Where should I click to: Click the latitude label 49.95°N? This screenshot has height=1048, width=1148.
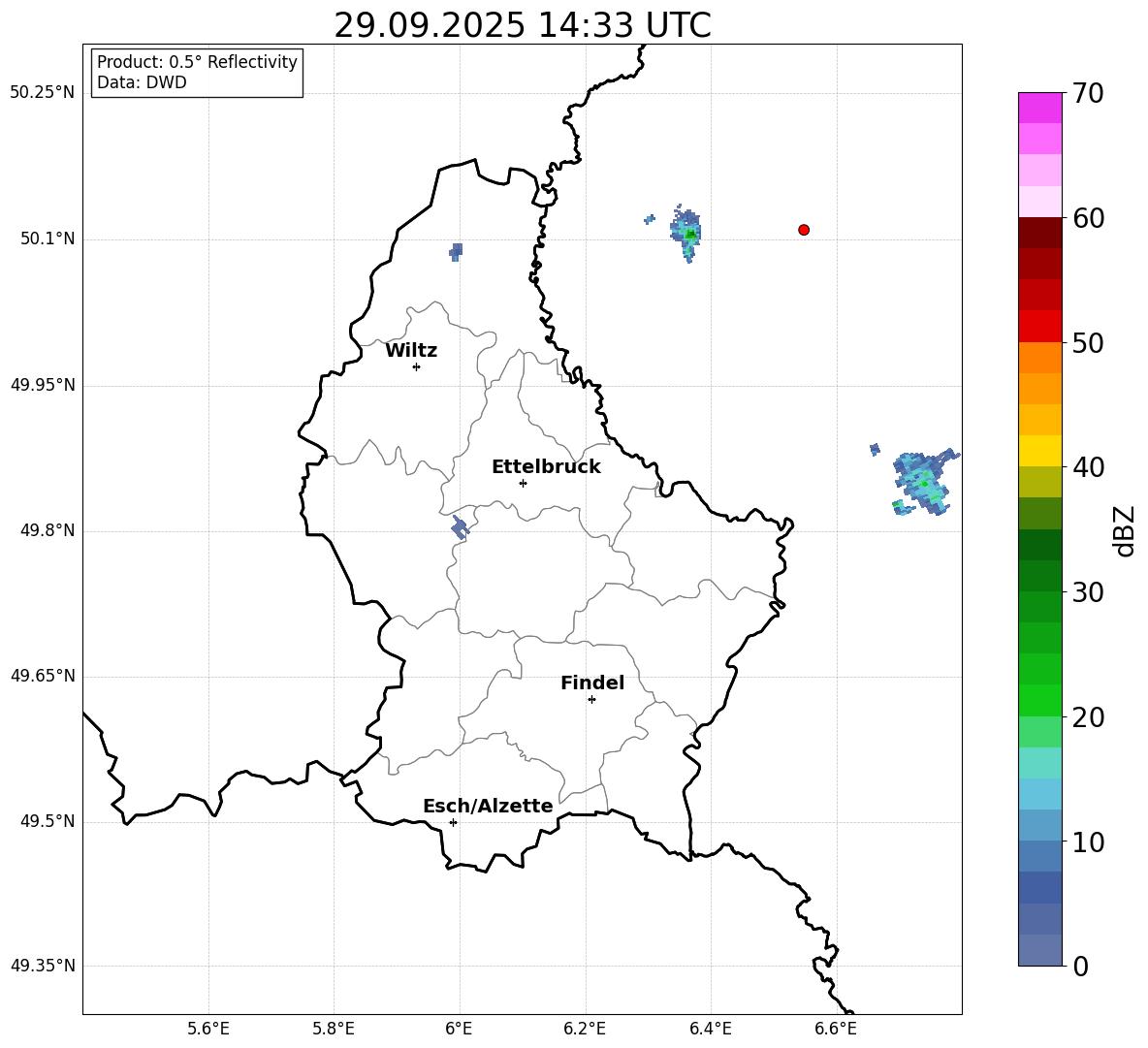pos(43,384)
